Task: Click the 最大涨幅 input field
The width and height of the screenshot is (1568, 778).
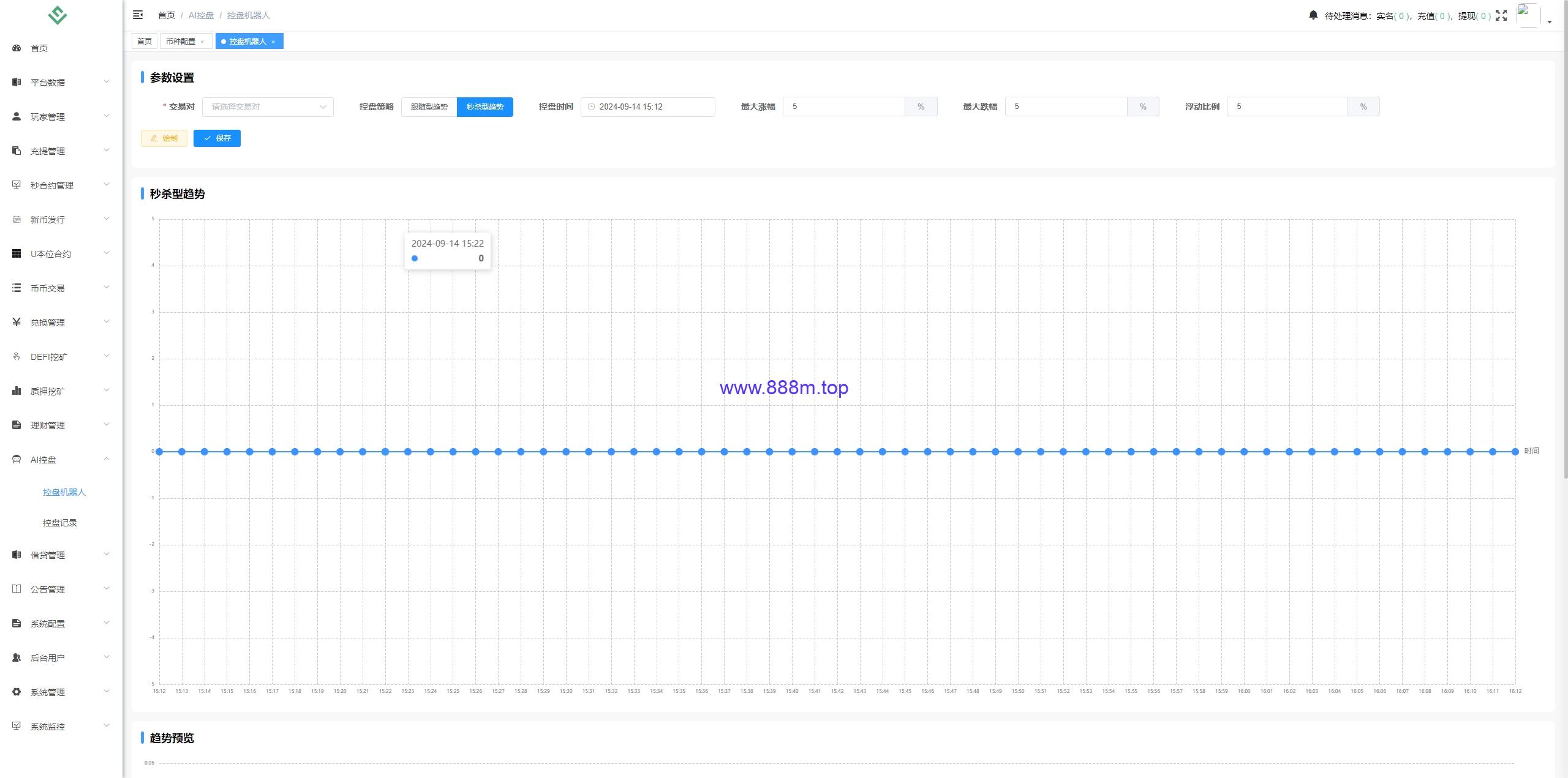Action: [x=843, y=107]
